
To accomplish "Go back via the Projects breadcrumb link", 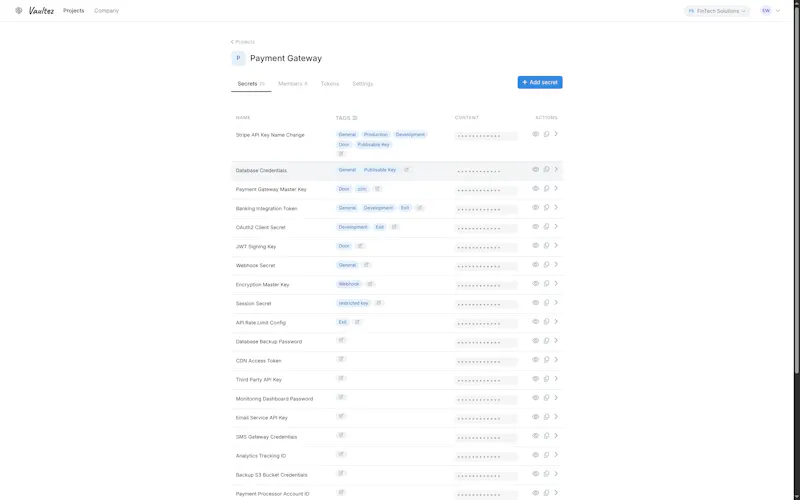I will click(243, 42).
